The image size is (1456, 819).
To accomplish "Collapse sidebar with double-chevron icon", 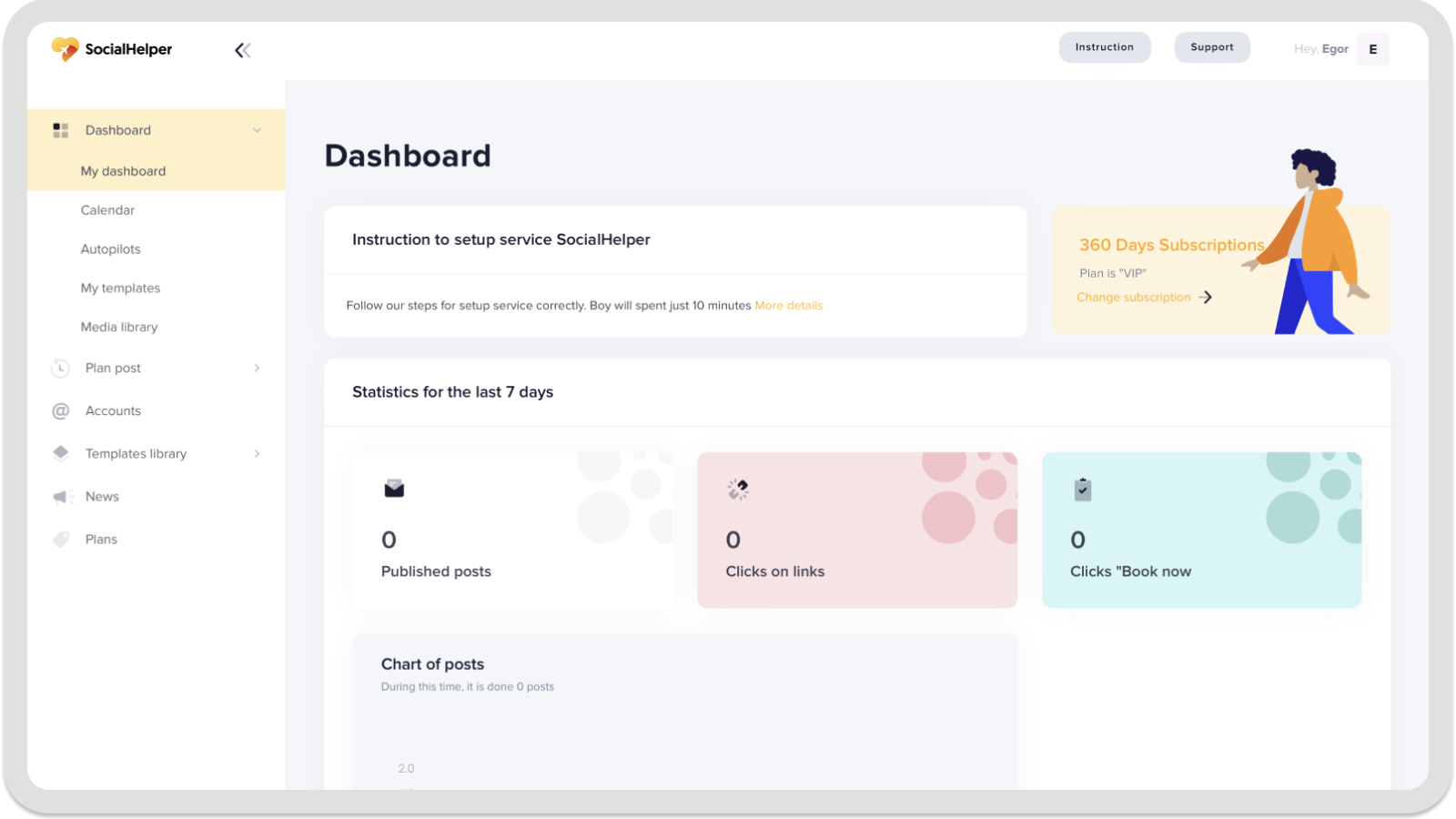I will click(243, 50).
